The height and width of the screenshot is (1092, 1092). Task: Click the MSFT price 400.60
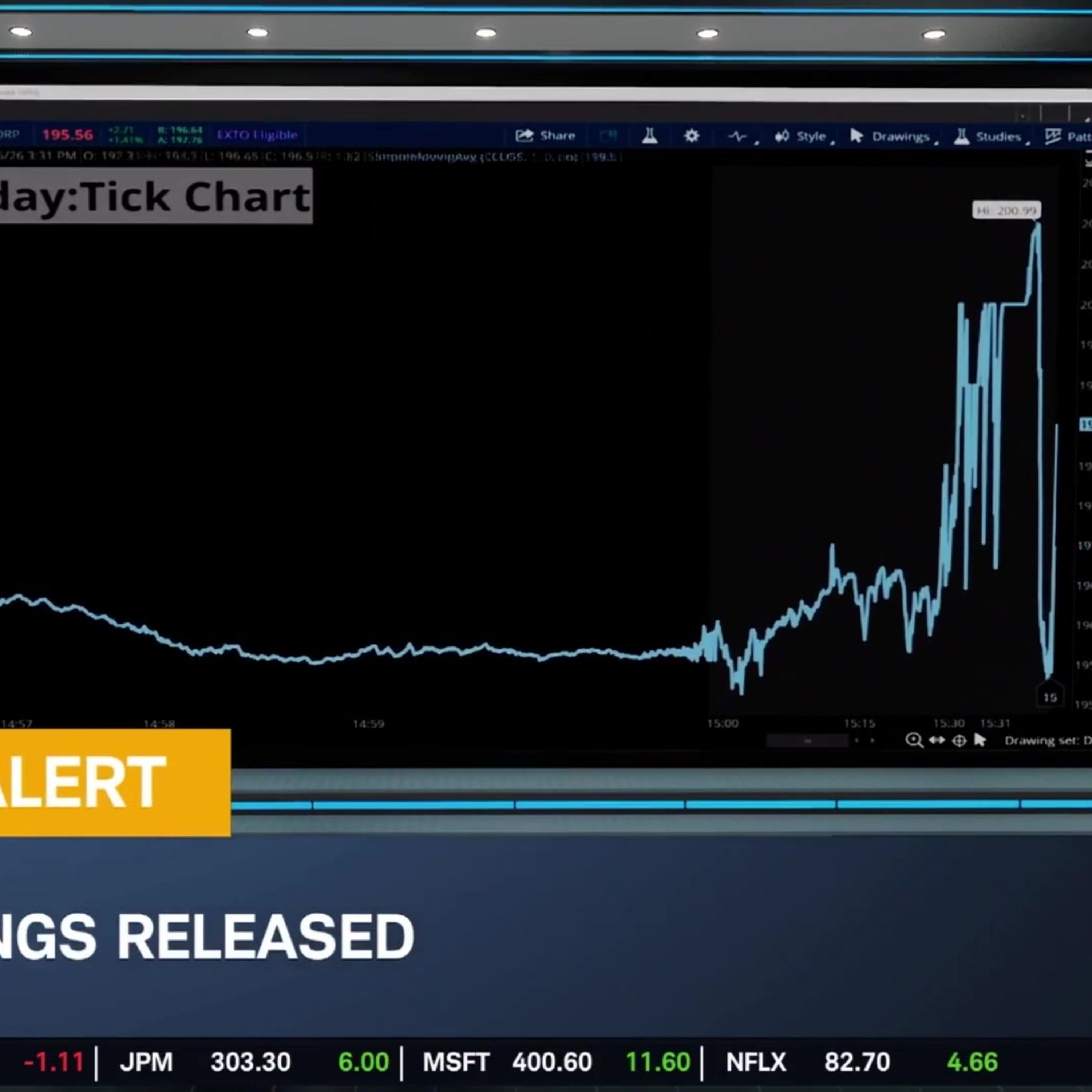(x=552, y=1062)
